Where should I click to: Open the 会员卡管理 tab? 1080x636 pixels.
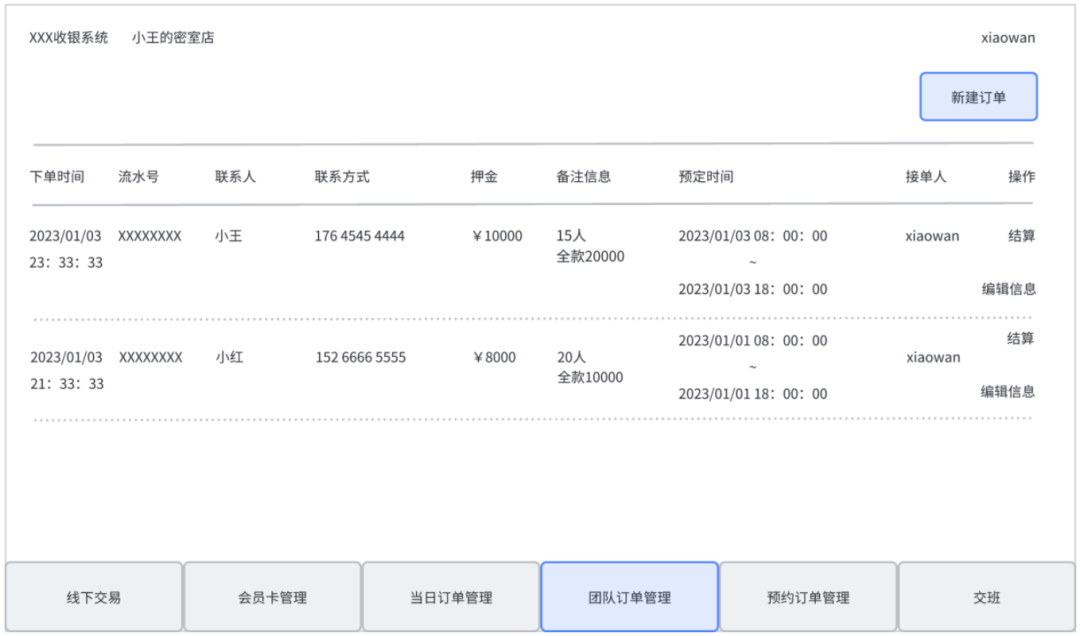click(x=272, y=596)
